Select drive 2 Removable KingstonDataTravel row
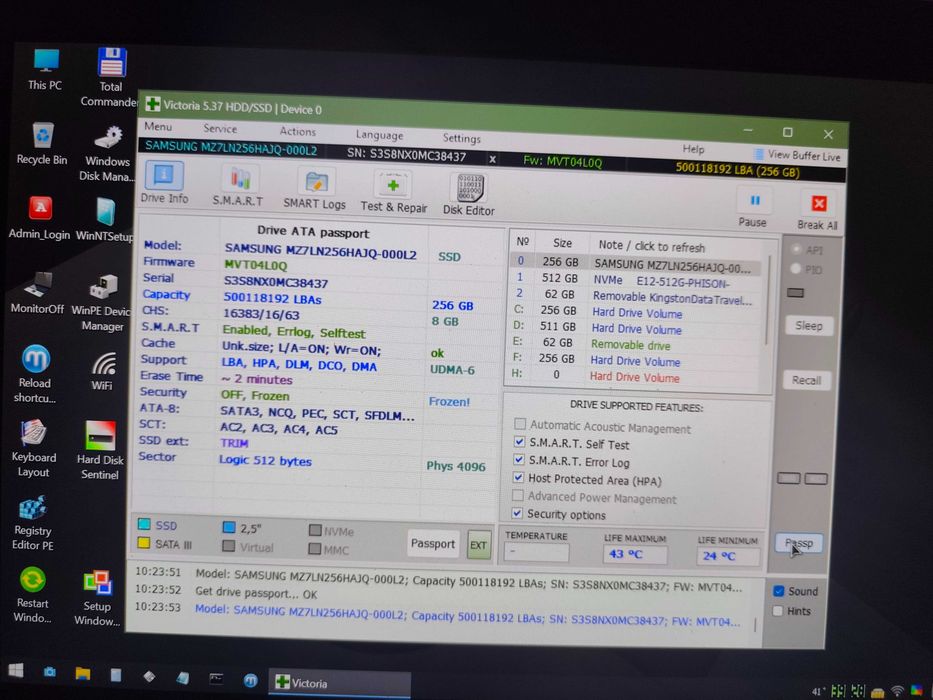This screenshot has width=933, height=700. (x=635, y=296)
